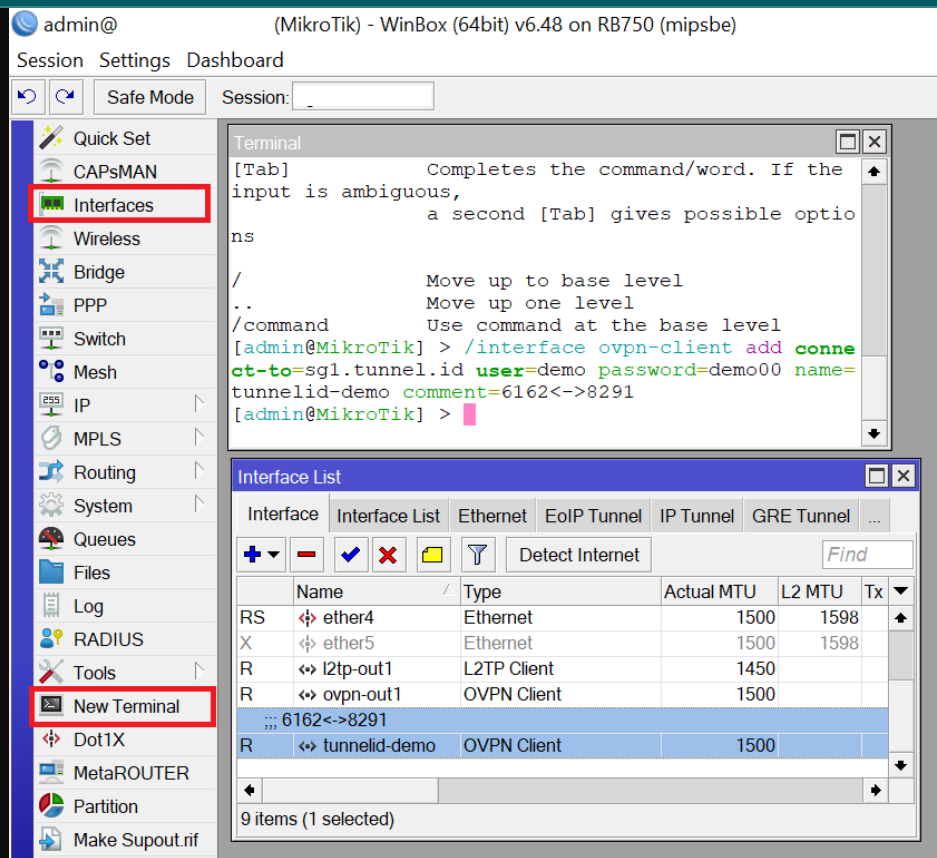
Task: Open the Bridge menu
Action: [125, 272]
